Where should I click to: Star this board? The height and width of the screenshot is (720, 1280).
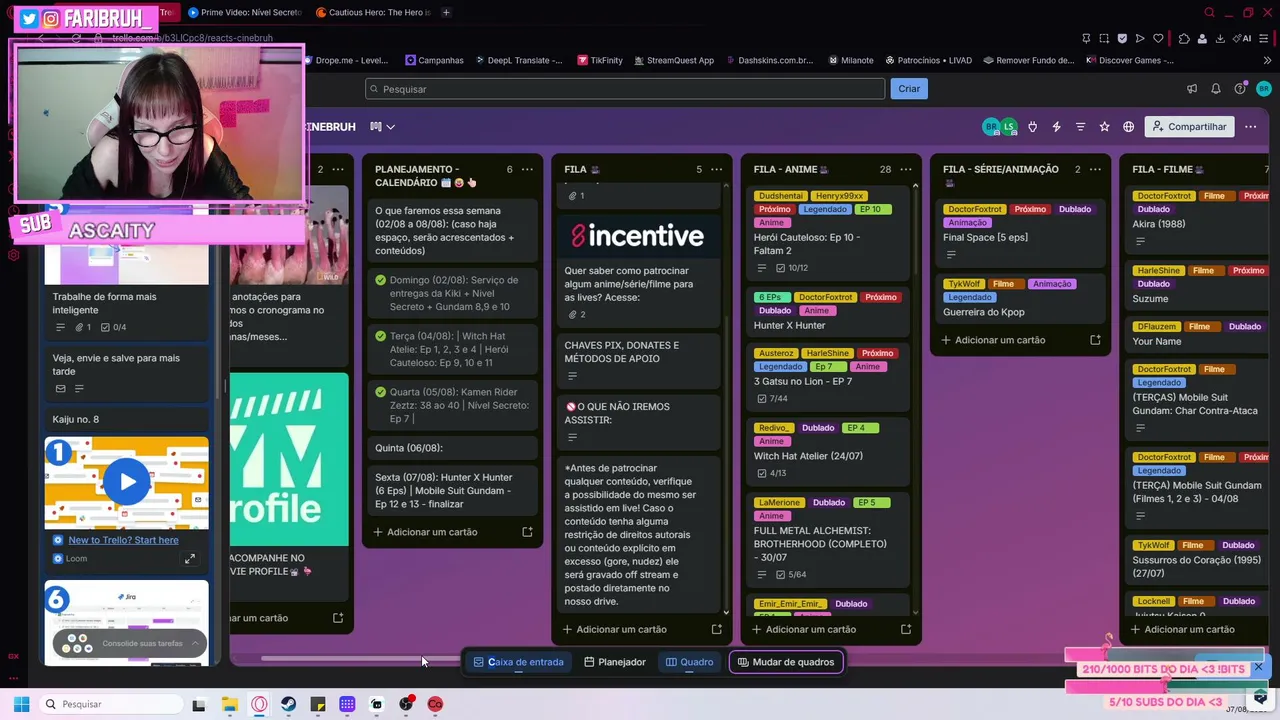[x=1104, y=127]
